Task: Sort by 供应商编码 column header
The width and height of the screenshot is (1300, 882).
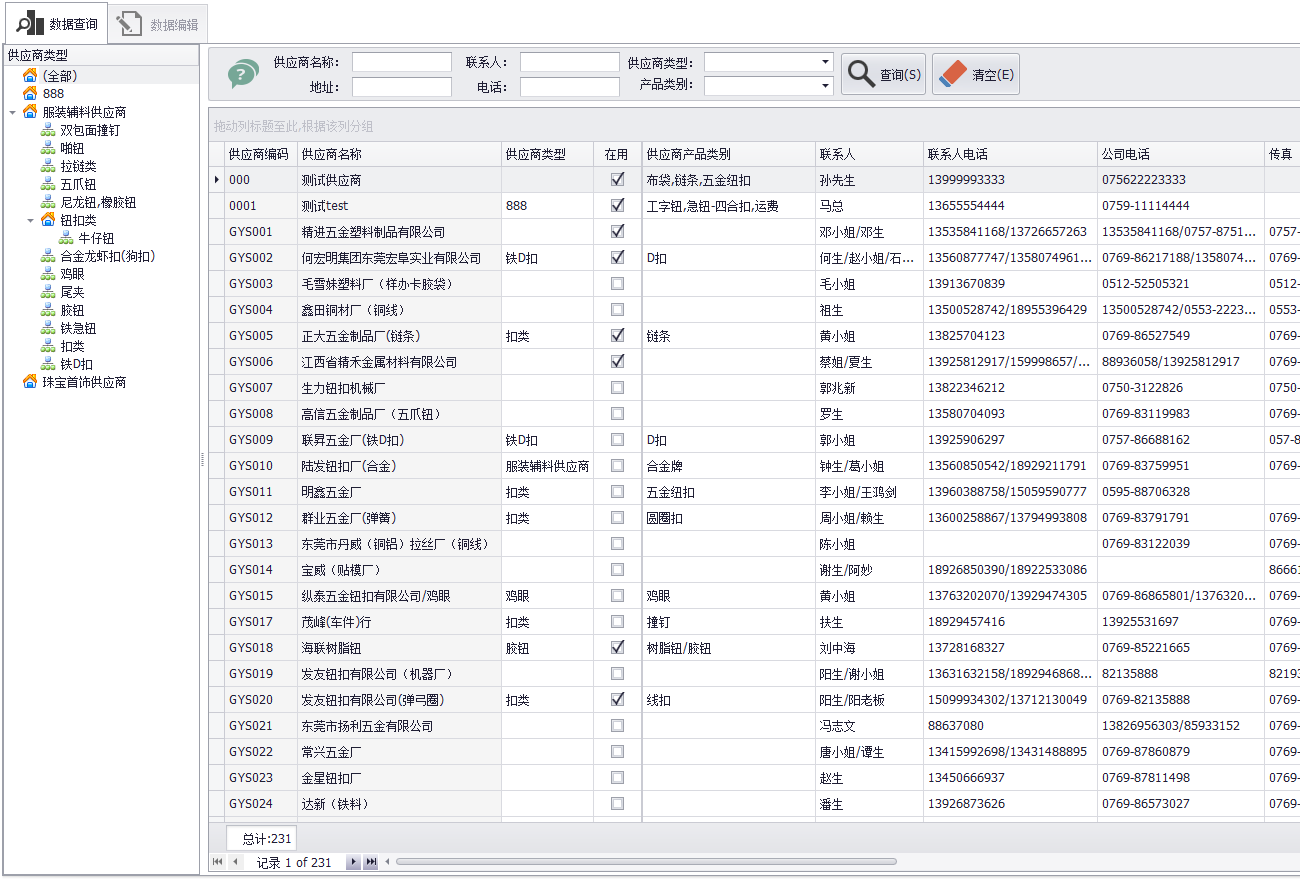Action: (260, 154)
